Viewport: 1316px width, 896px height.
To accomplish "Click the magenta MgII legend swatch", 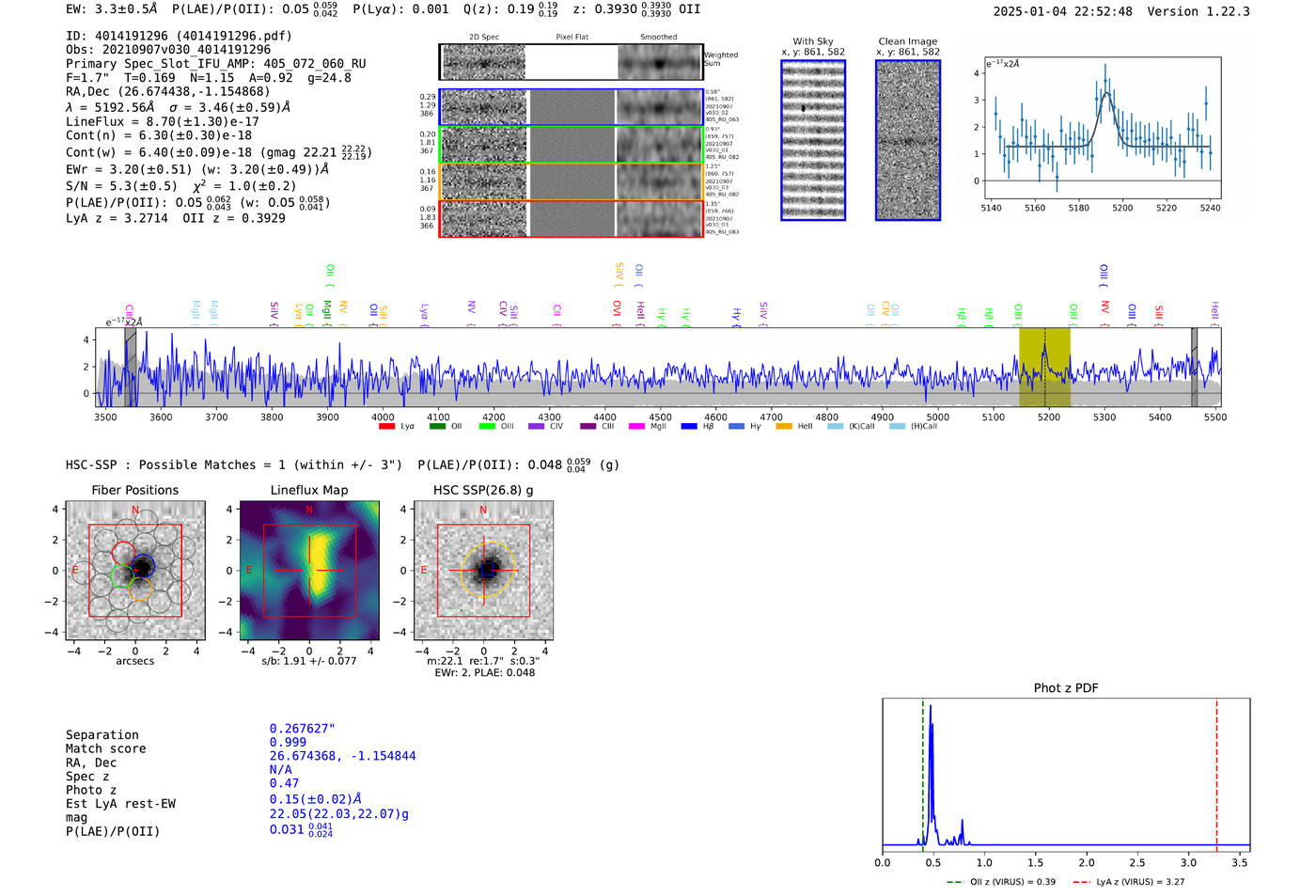I will (x=636, y=427).
